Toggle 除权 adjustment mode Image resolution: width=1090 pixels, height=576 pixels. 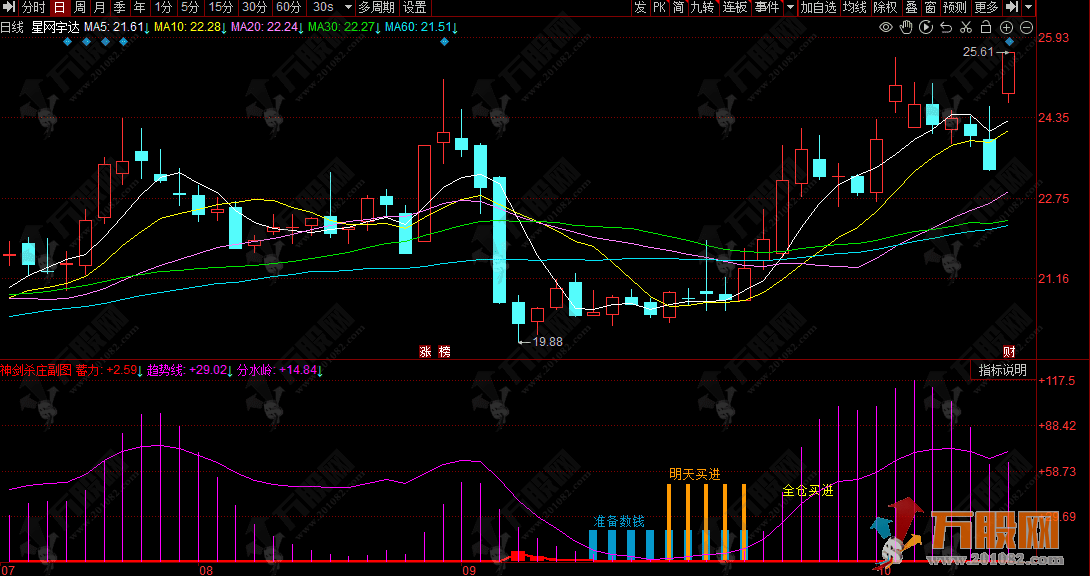[885, 7]
